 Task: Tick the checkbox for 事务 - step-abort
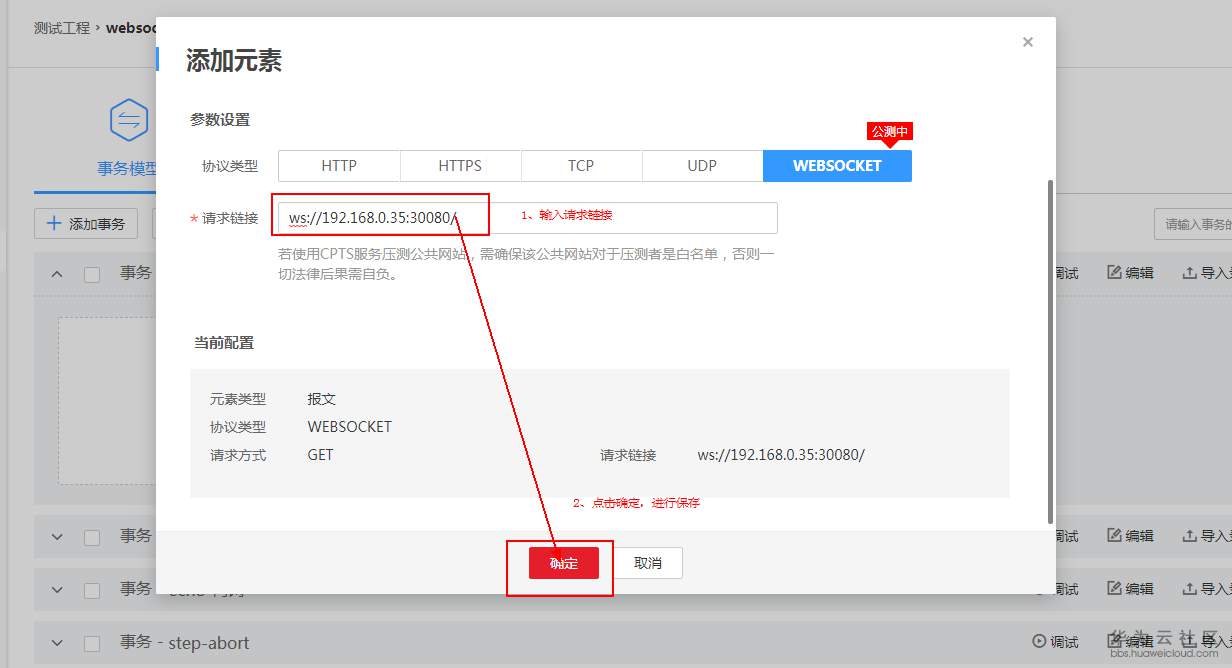pos(92,643)
